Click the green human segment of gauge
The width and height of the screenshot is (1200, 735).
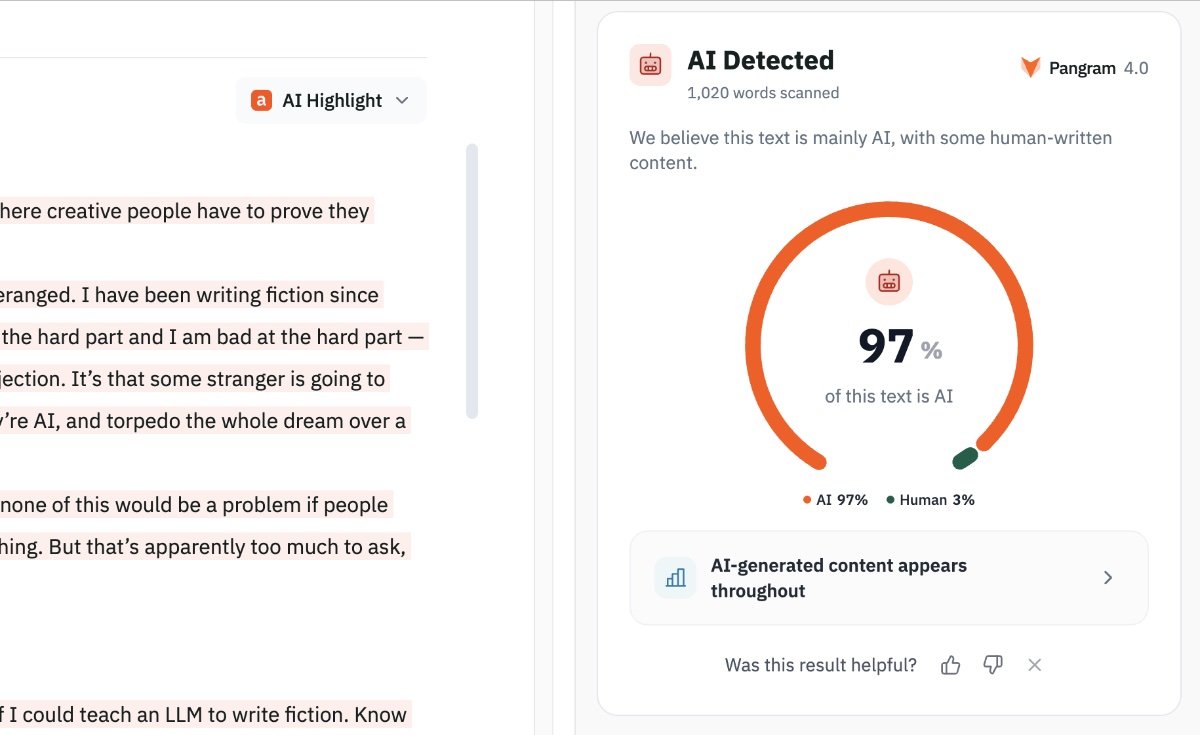point(965,458)
